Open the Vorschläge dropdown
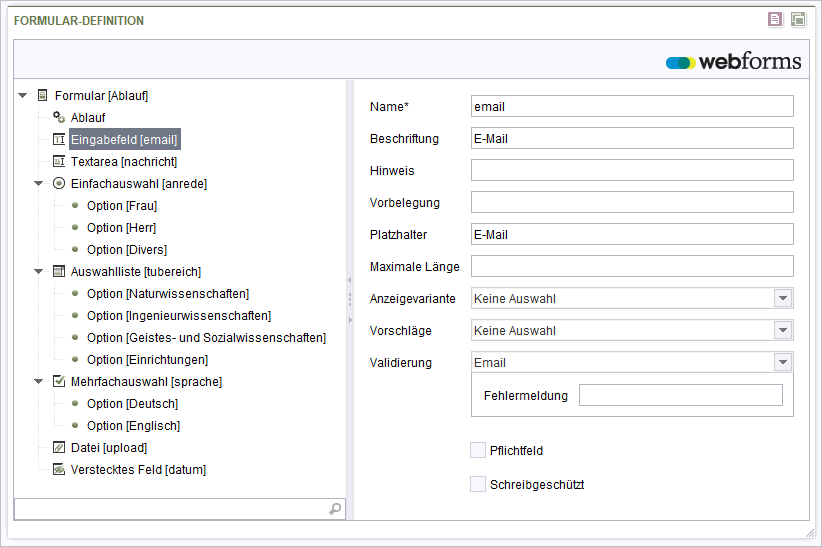The height and width of the screenshot is (547, 822). [x=783, y=330]
